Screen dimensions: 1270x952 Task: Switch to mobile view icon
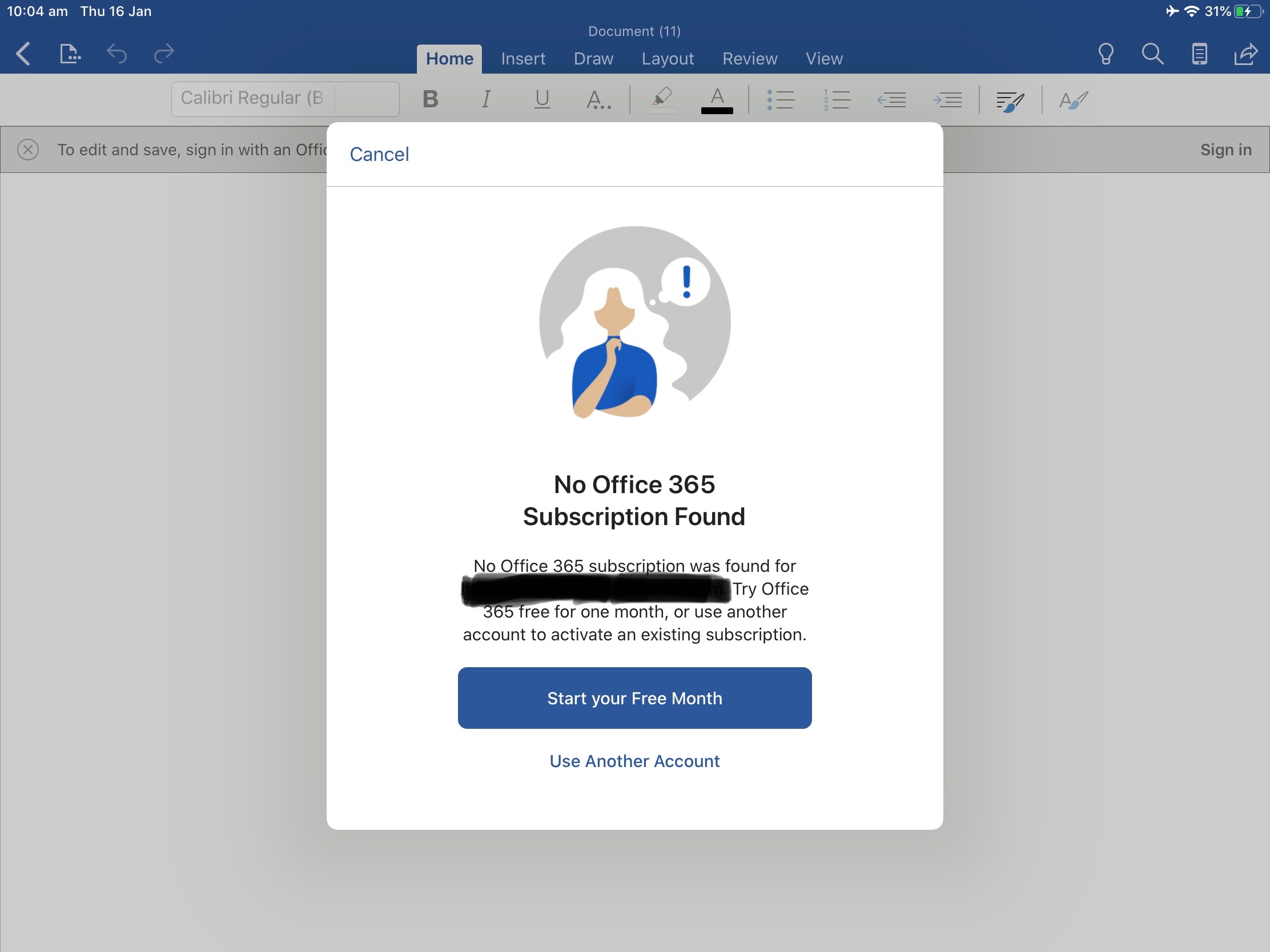pyautogui.click(x=1199, y=54)
